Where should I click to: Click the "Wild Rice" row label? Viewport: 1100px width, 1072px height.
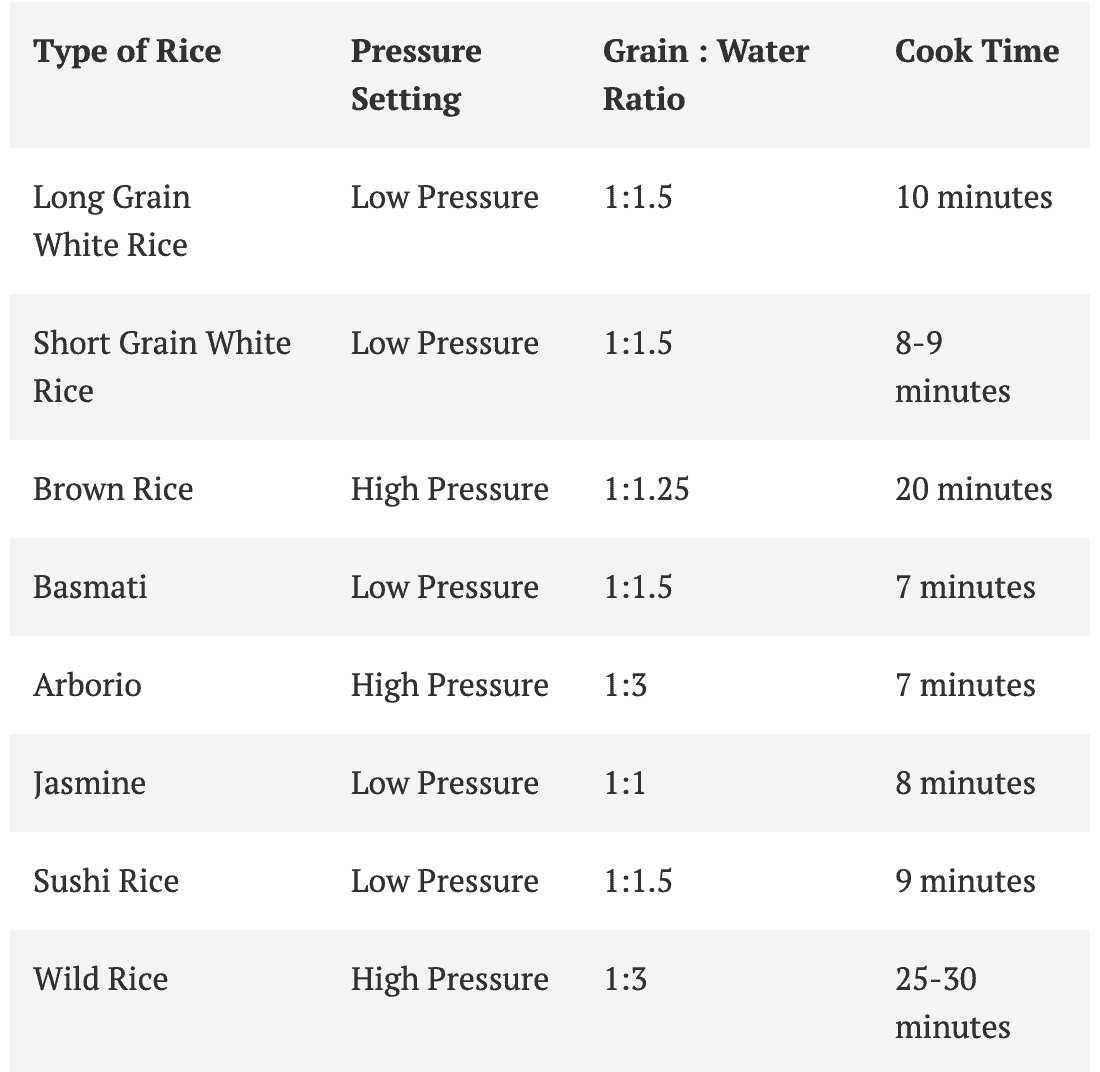point(101,978)
